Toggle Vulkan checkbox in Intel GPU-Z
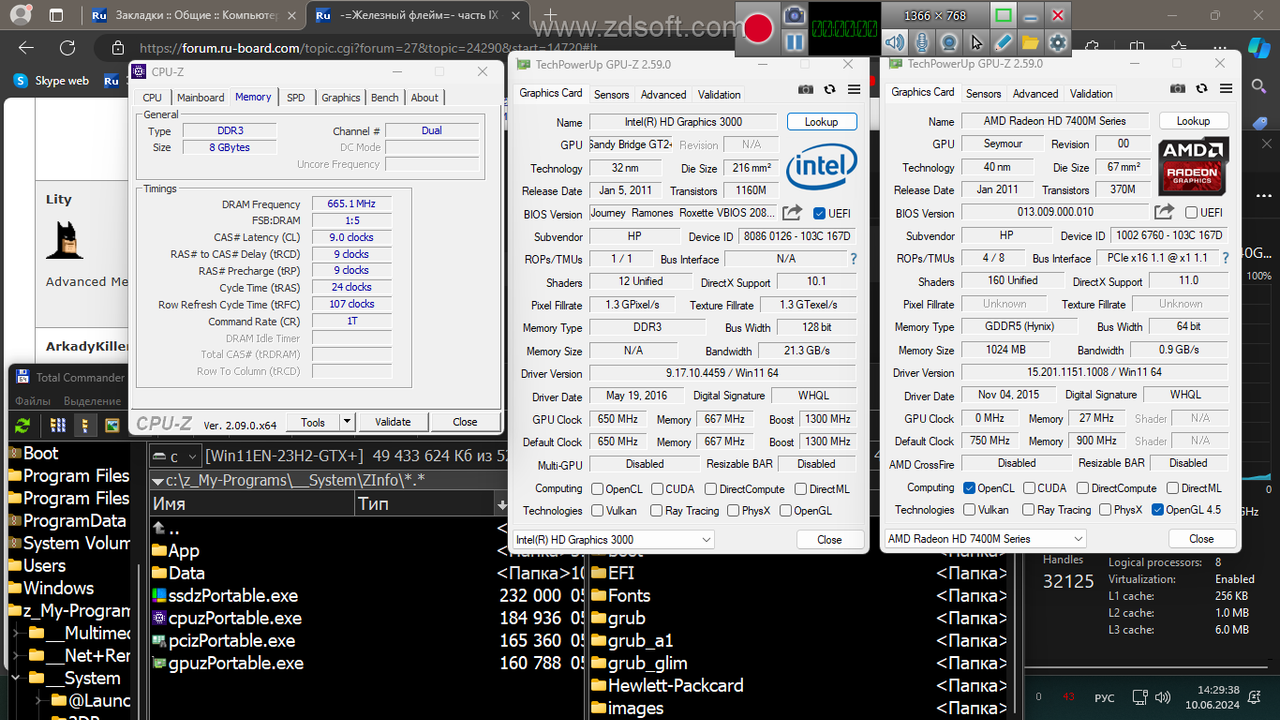This screenshot has height=720, width=1280. 597,511
